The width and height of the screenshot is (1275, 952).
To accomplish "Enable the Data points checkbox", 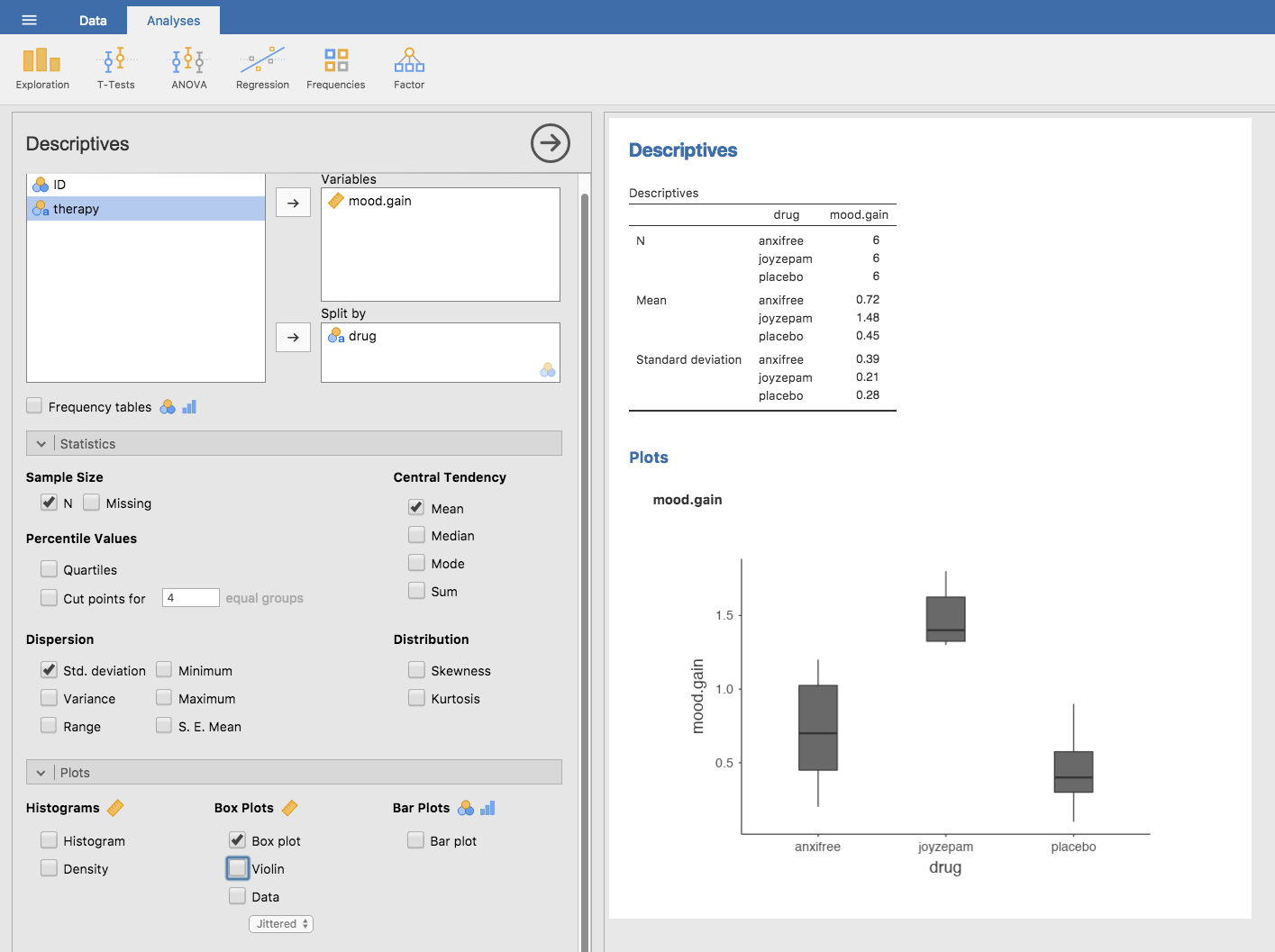I will click(237, 896).
